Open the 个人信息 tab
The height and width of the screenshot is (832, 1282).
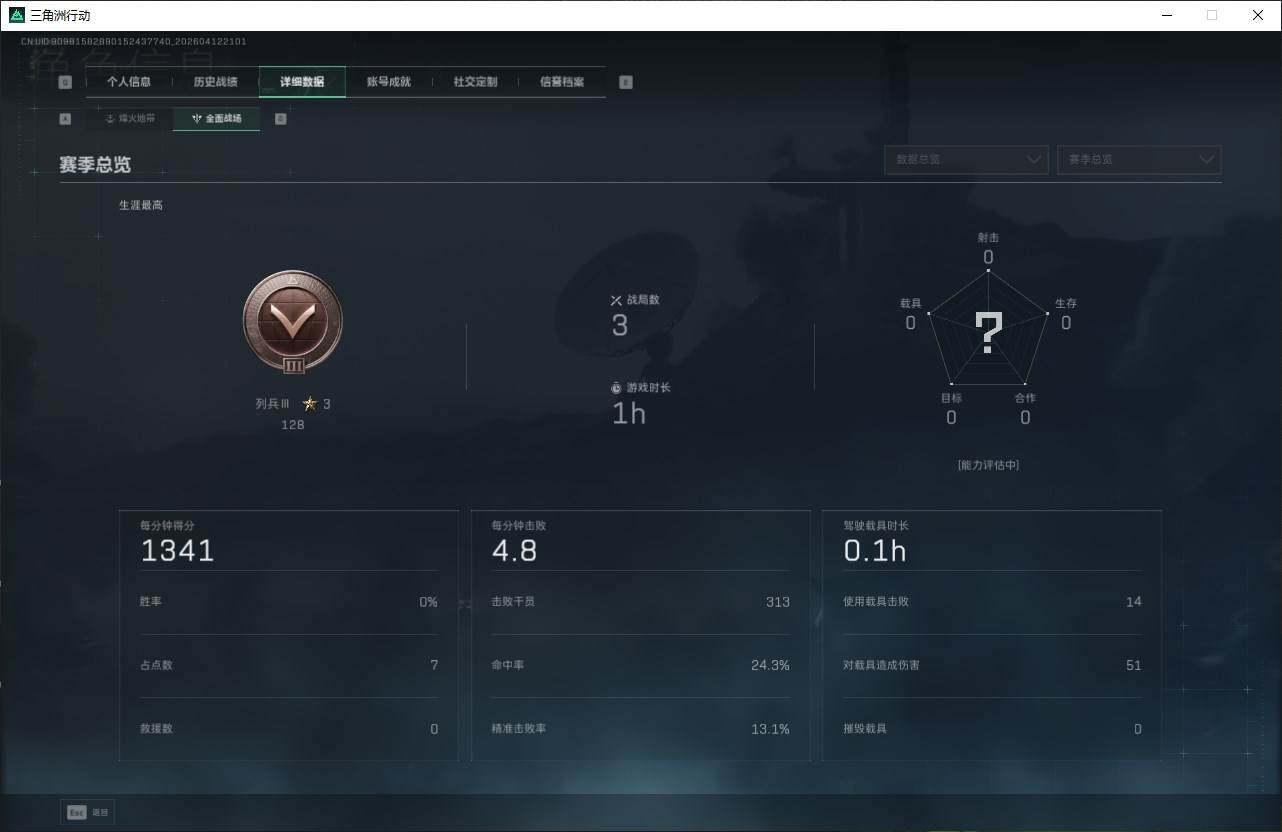(x=129, y=82)
